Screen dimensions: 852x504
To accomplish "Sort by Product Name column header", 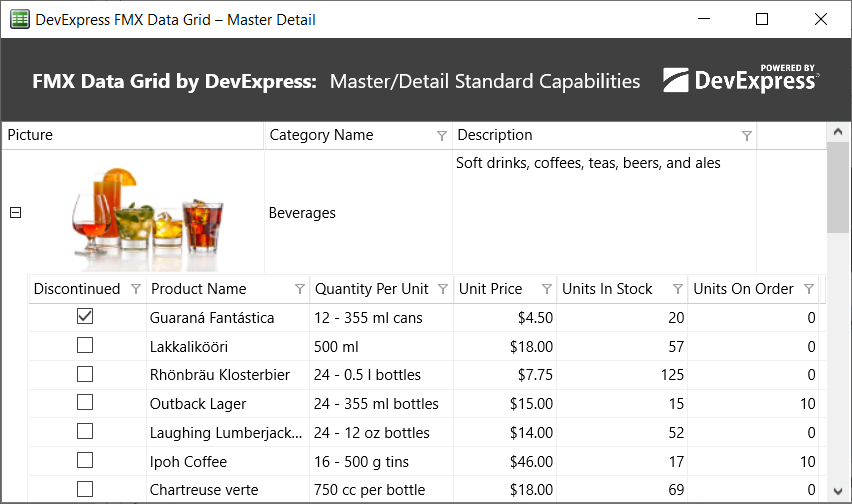I will coord(228,289).
